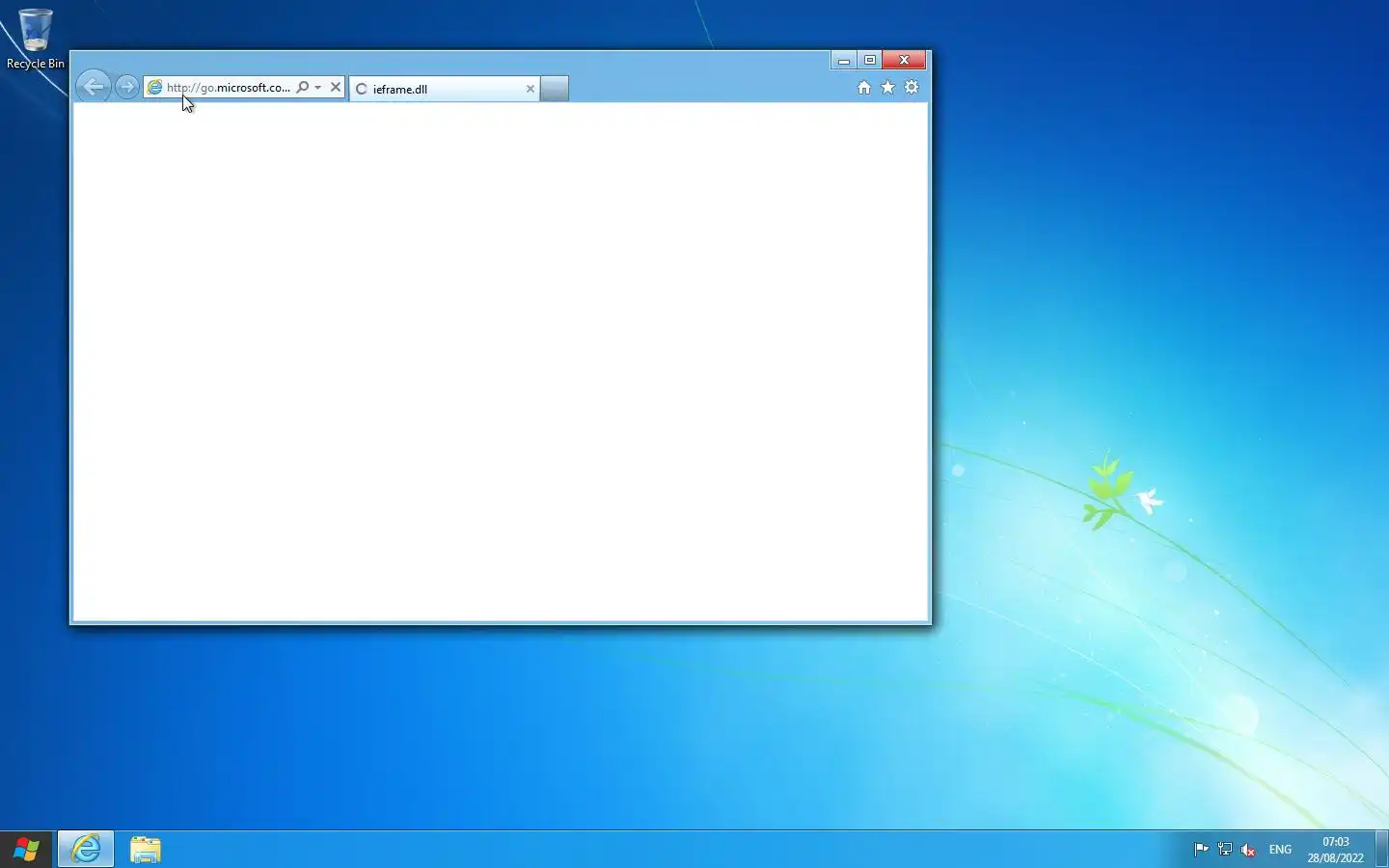Click the search magnifier in the address bar
This screenshot has height=868, width=1389.
(303, 87)
